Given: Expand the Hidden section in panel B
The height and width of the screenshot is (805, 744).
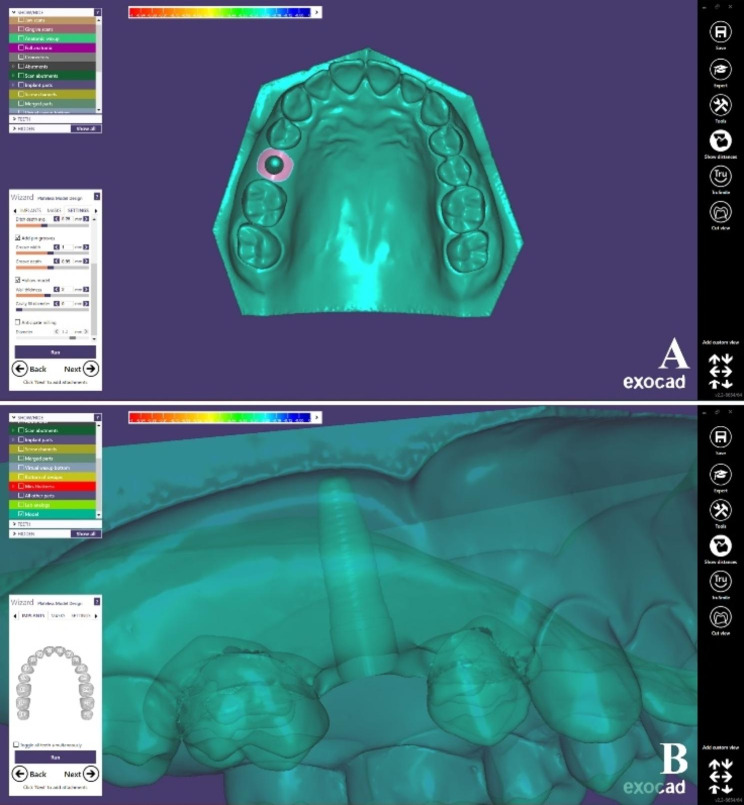Looking at the screenshot, I should coord(14,533).
